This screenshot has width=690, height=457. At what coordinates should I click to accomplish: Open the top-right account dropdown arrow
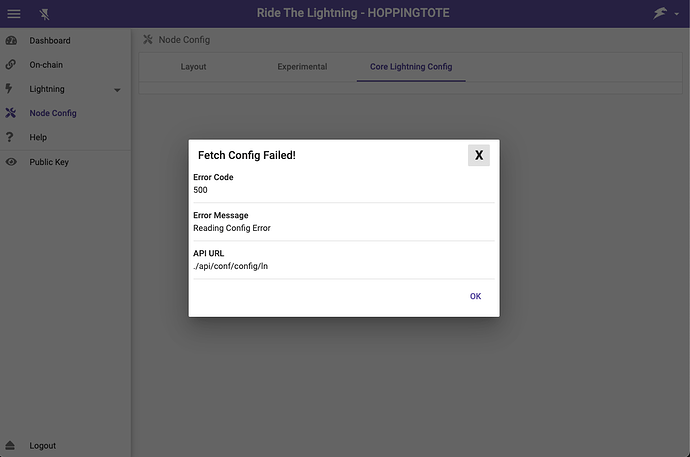point(677,14)
